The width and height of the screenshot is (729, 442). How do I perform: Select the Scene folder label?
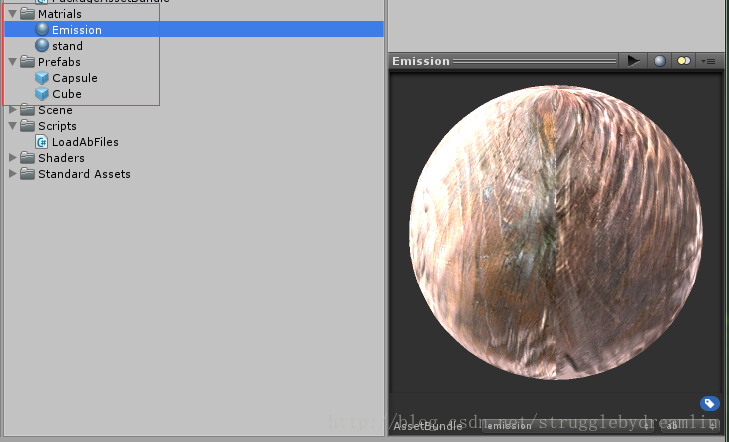tap(55, 110)
